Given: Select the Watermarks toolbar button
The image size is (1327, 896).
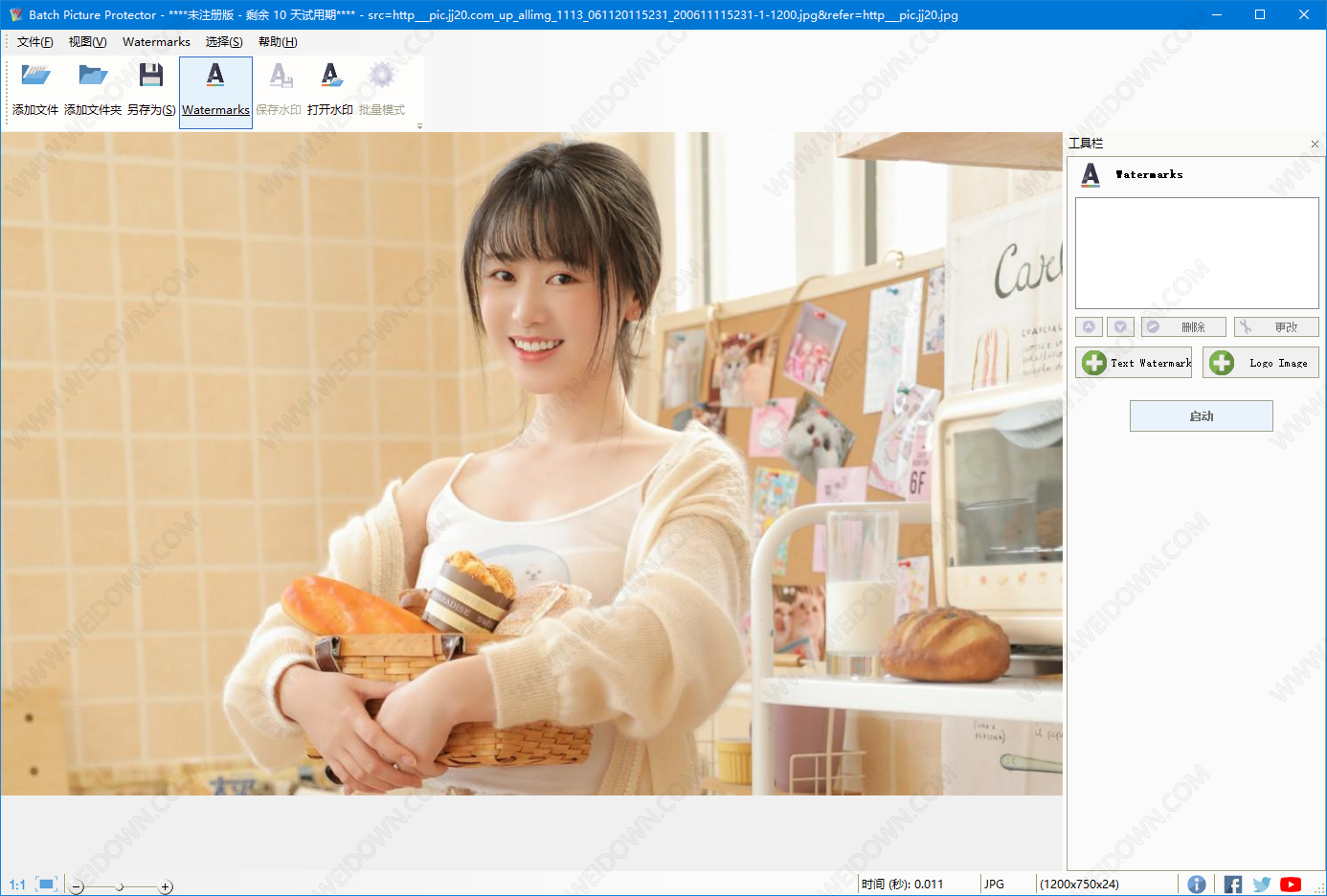Looking at the screenshot, I should click(215, 91).
